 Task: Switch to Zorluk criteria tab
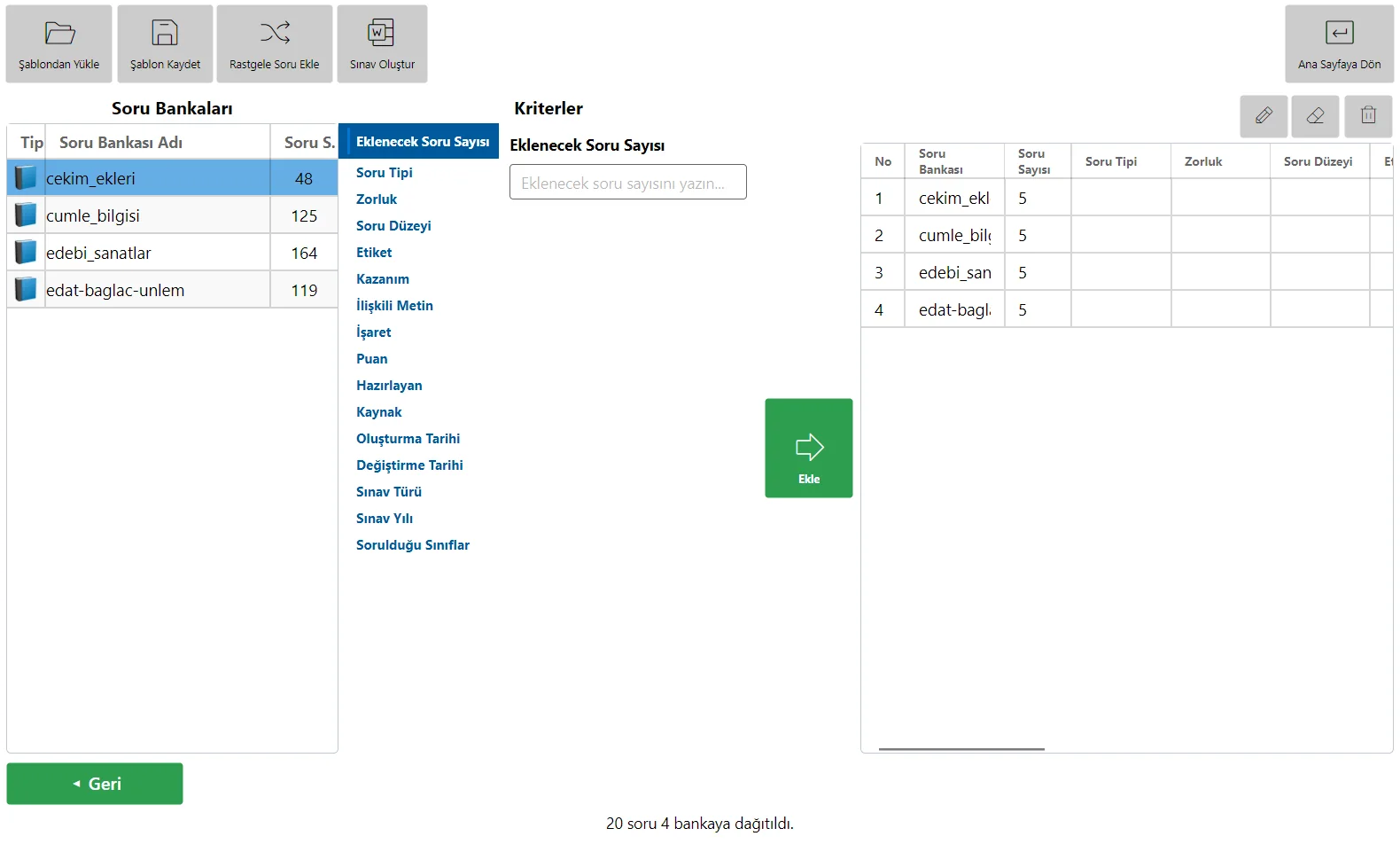click(377, 199)
